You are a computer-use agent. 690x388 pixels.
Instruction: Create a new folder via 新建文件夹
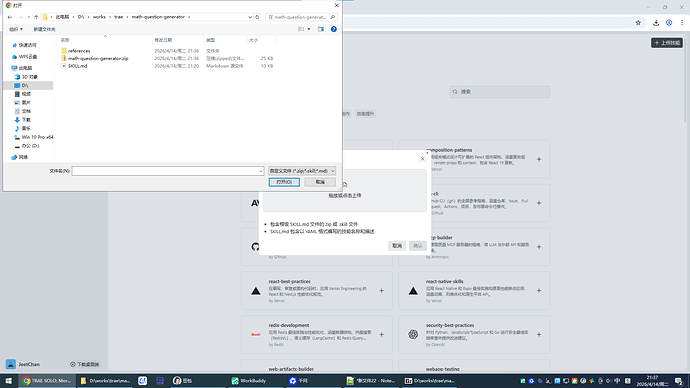[x=44, y=29]
